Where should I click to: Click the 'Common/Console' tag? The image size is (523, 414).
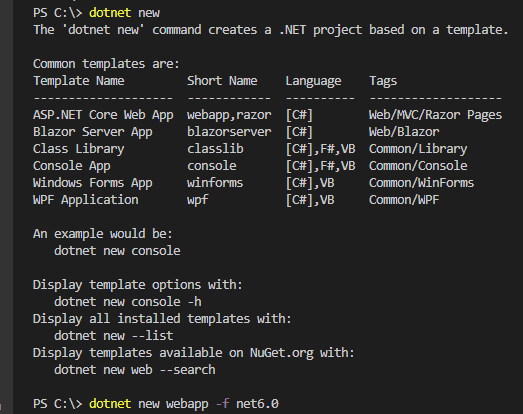[418, 166]
